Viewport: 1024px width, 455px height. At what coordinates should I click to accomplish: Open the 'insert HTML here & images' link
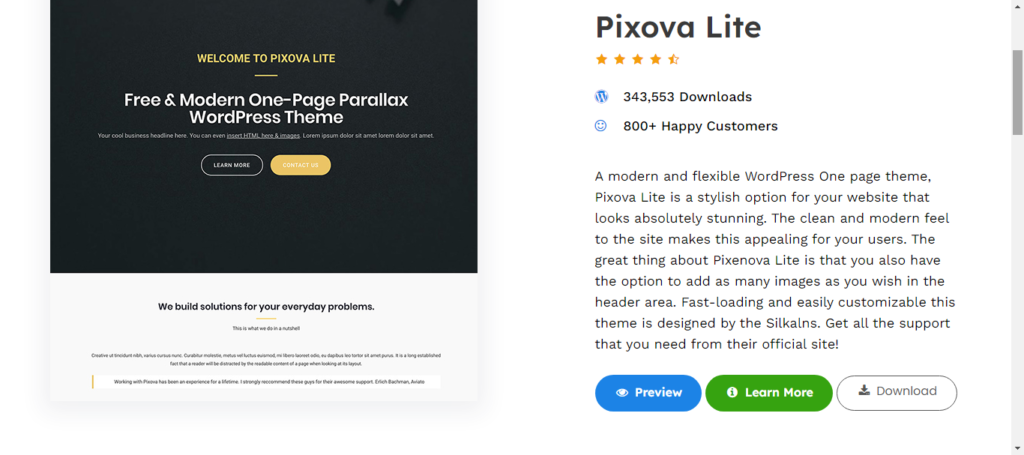263,136
